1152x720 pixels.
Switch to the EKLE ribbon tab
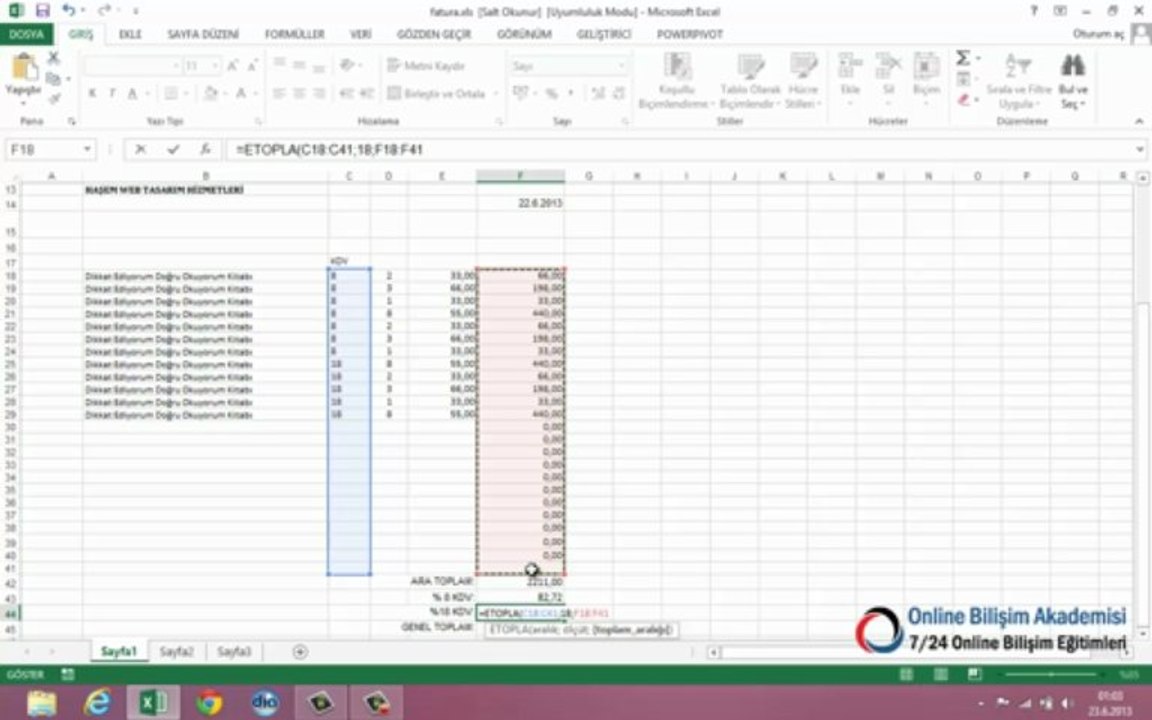(130, 35)
